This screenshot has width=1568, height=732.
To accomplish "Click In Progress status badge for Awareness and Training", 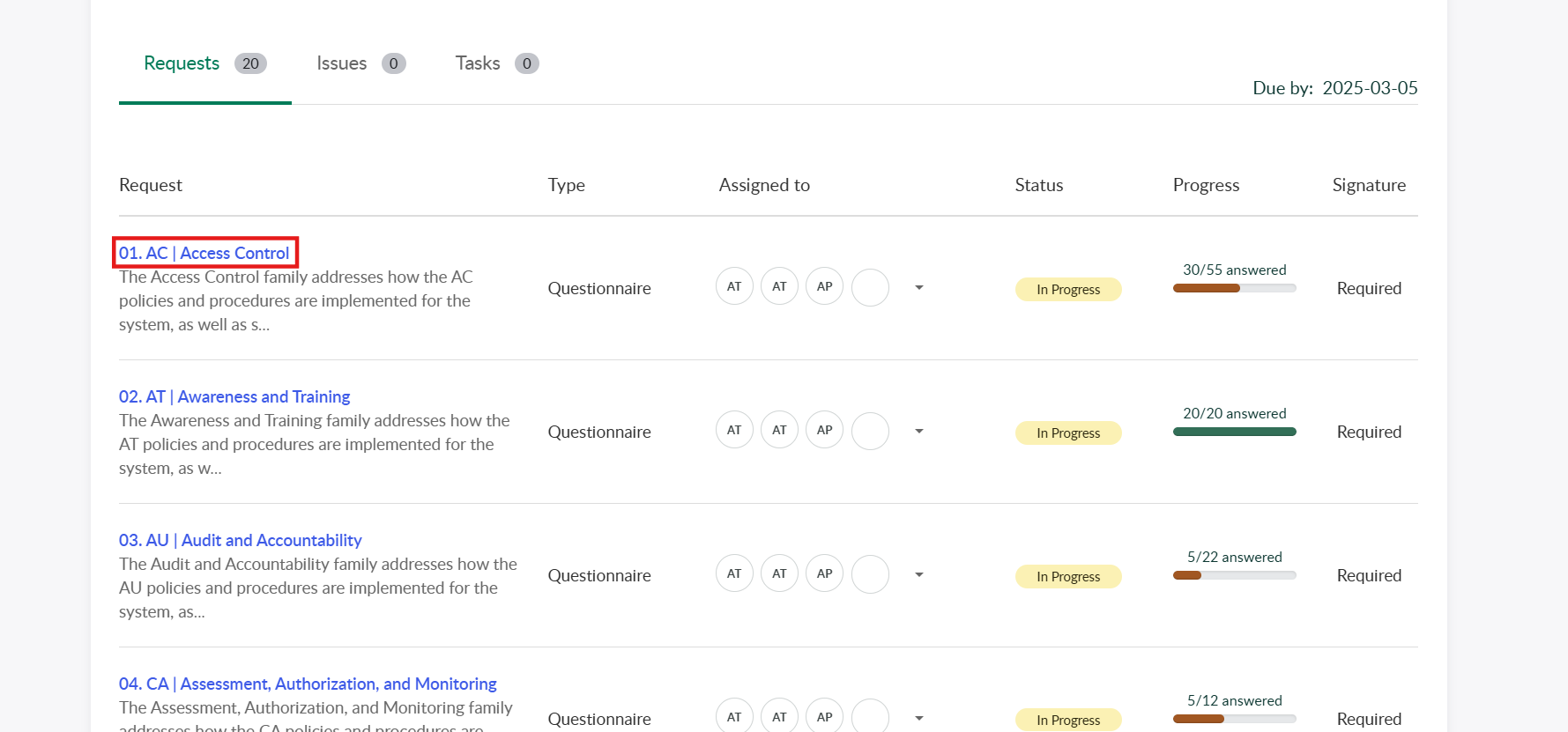I will [1068, 433].
